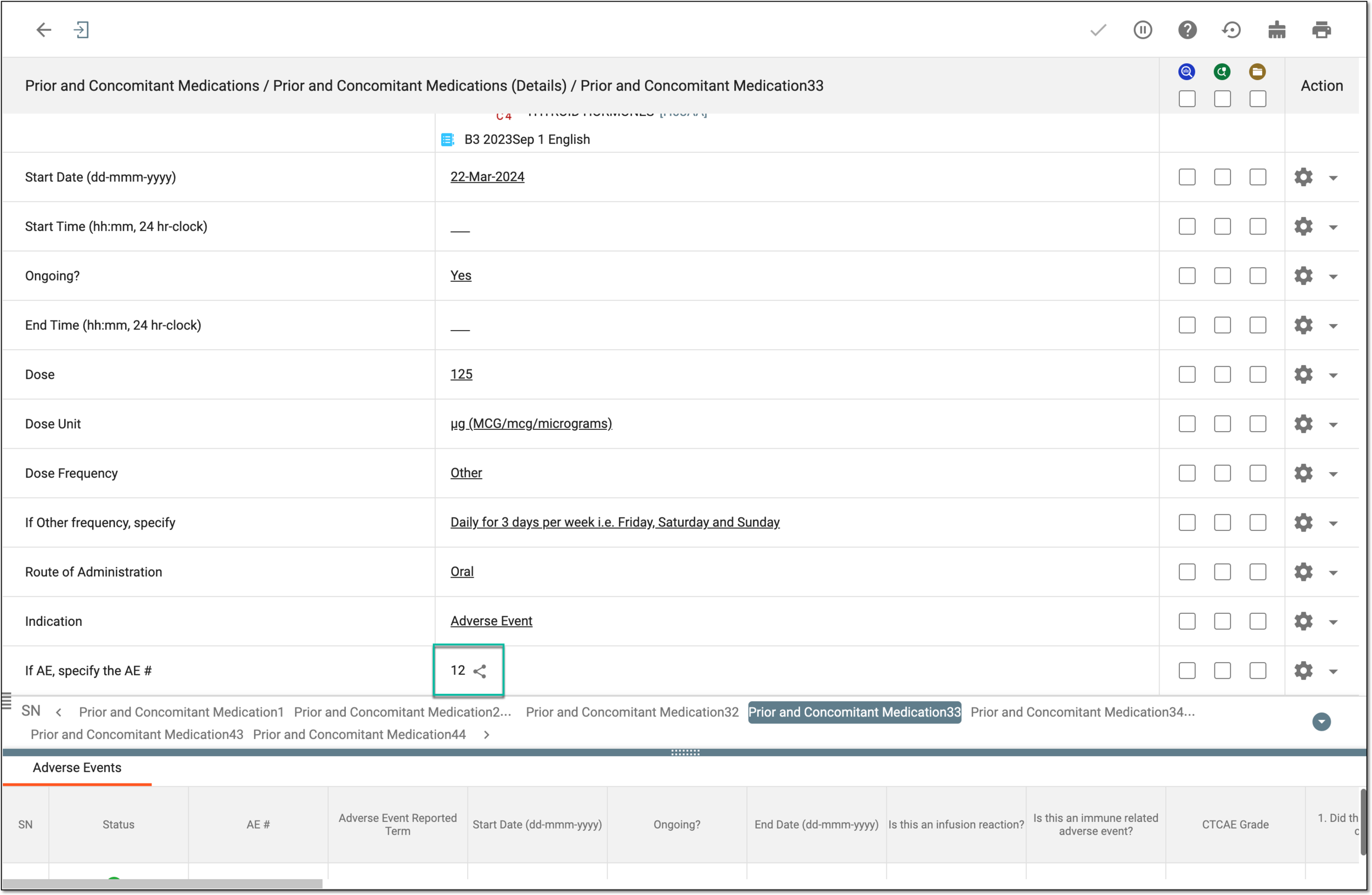Tick middle checkbox in Ongoing row
1372x895 pixels.
(x=1222, y=276)
